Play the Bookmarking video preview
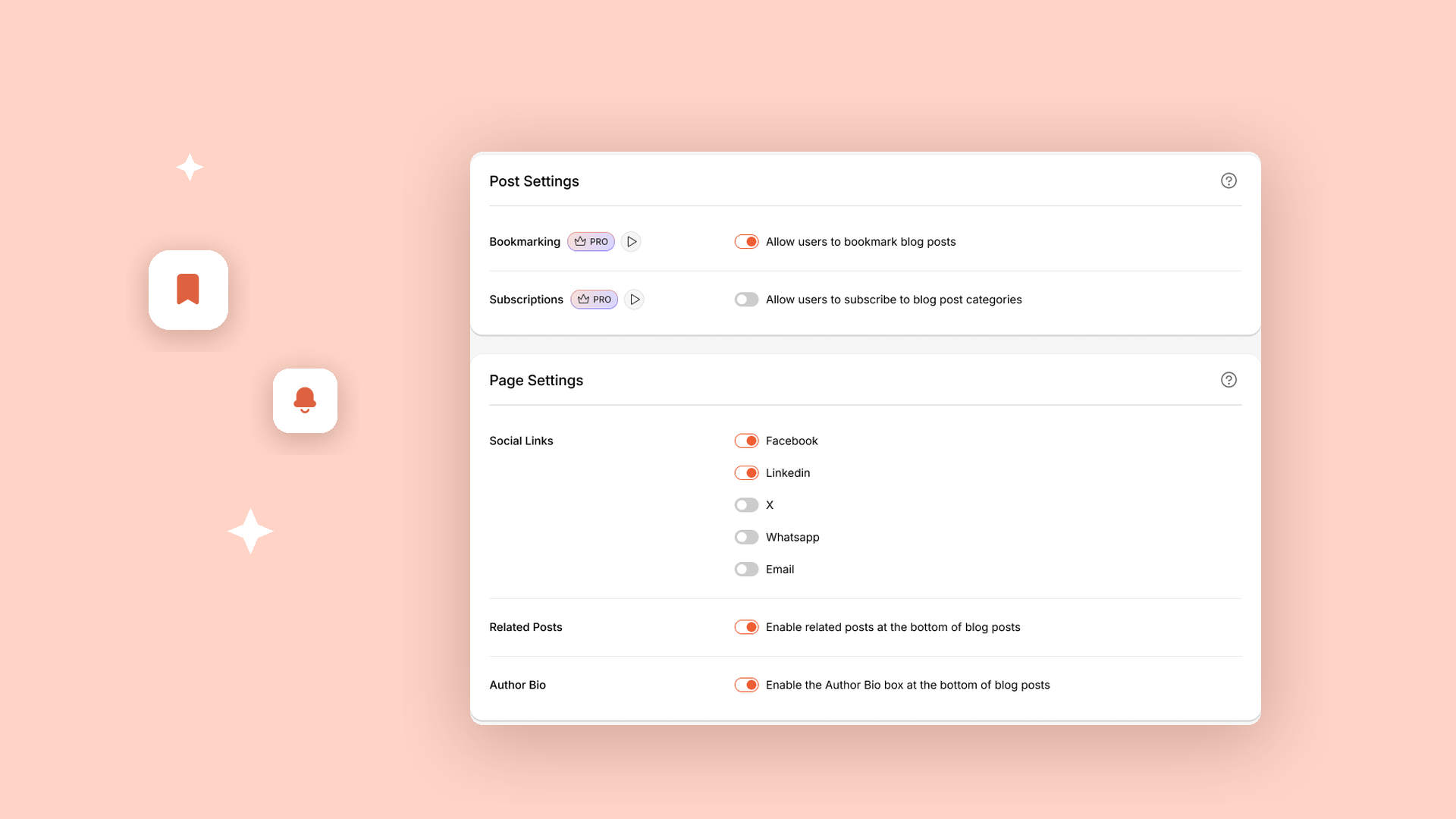 pos(631,242)
